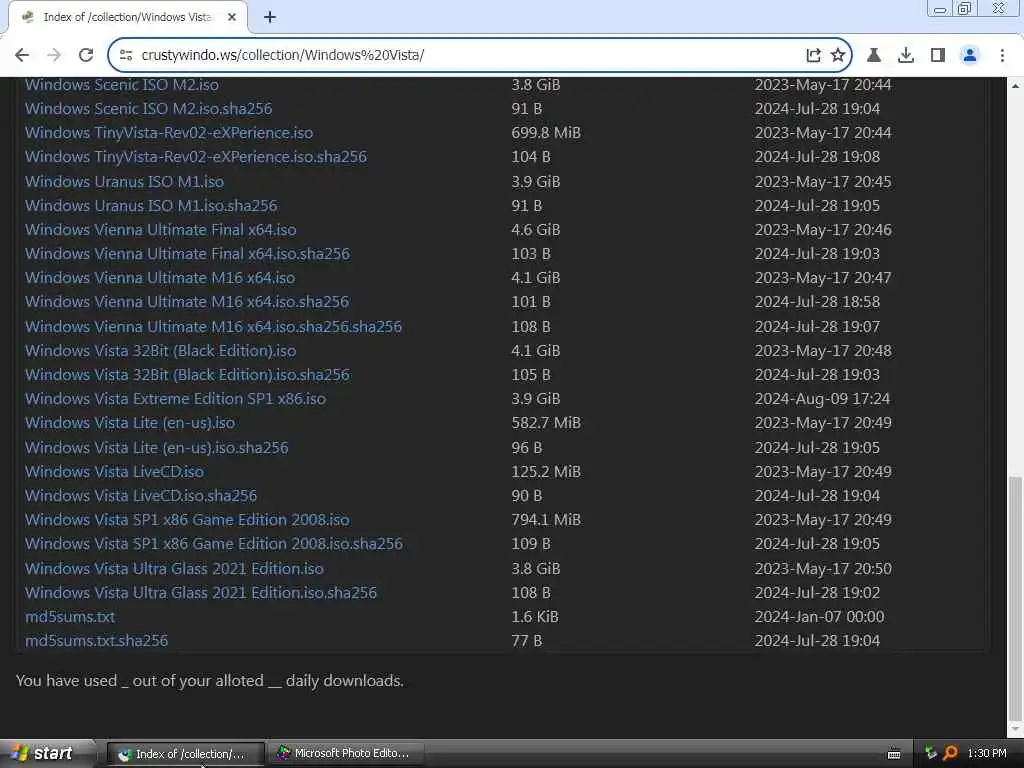The height and width of the screenshot is (768, 1024).
Task: Select the 582.7 MiB size value
Action: point(546,423)
